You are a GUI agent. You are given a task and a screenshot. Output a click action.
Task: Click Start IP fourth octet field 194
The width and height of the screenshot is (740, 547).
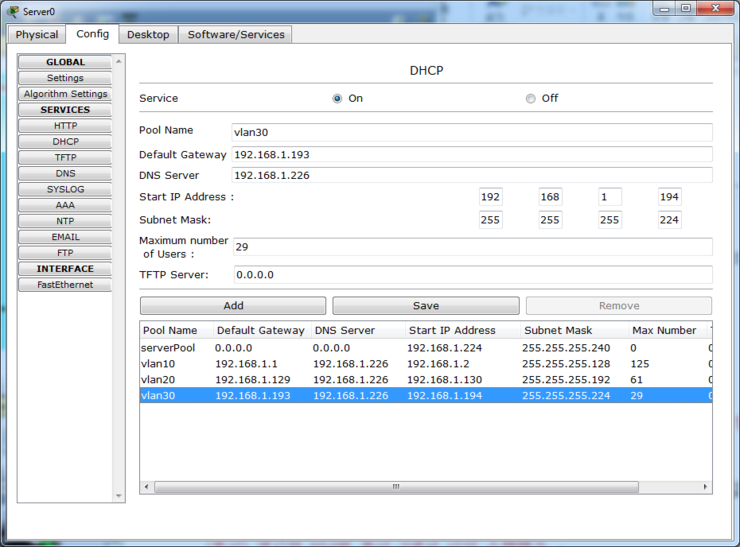click(670, 197)
